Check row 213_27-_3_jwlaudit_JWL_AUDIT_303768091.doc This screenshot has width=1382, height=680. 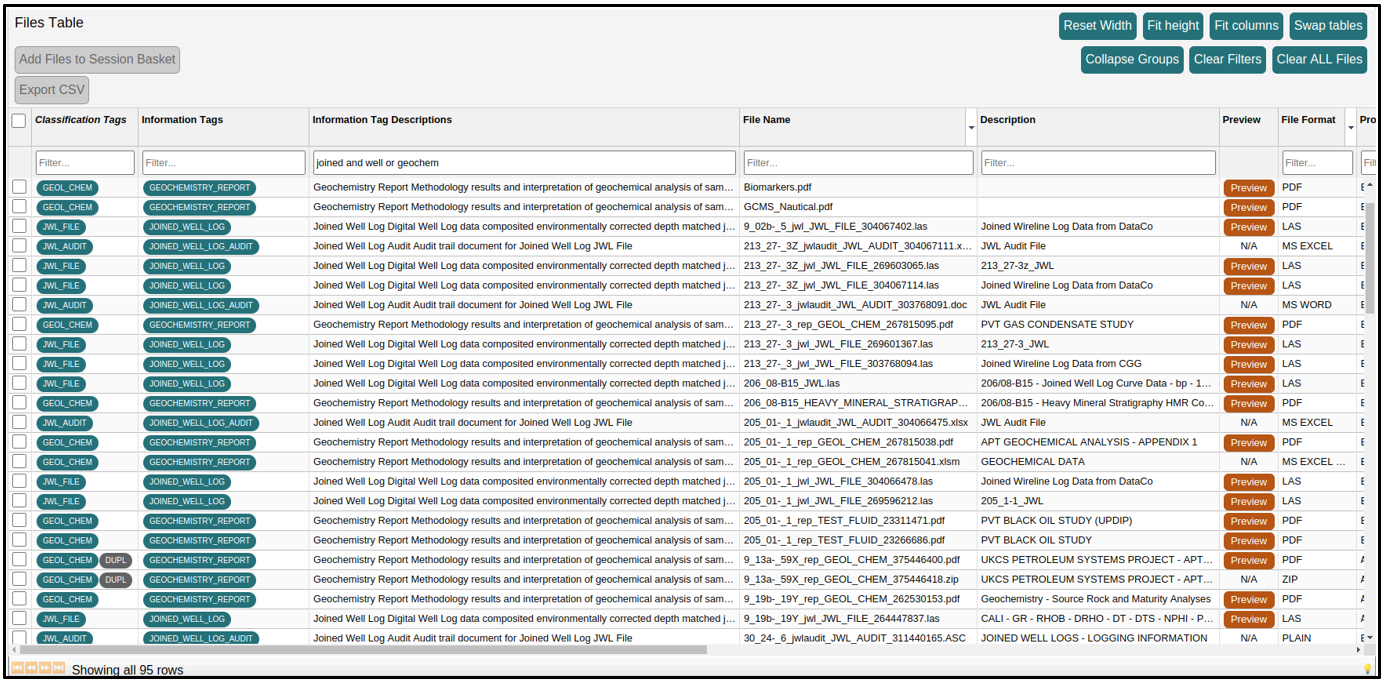(19, 305)
